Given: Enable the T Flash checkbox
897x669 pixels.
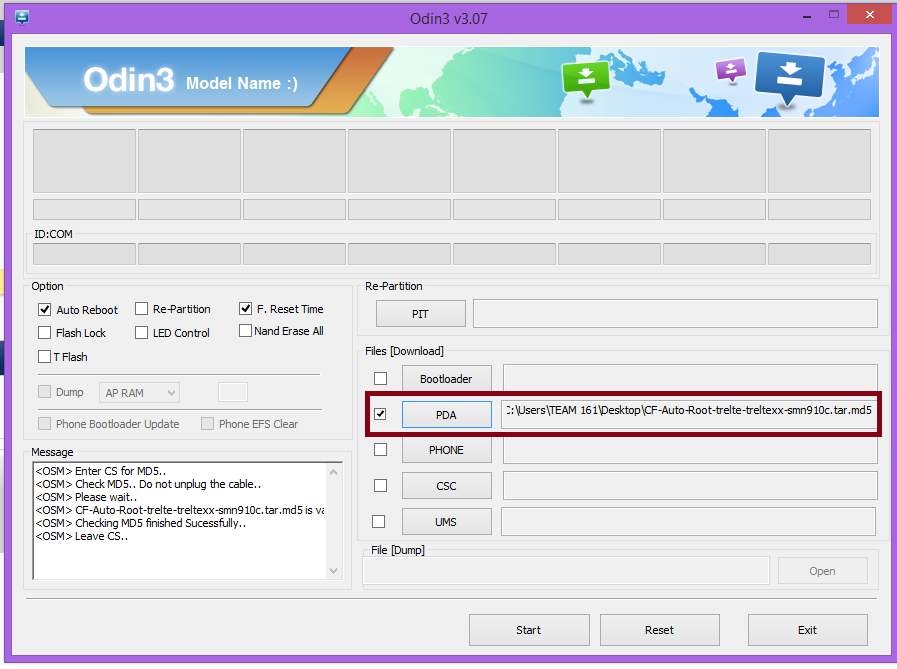Looking at the screenshot, I should (x=44, y=357).
